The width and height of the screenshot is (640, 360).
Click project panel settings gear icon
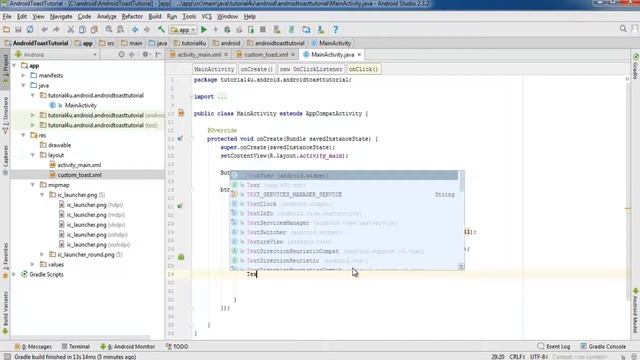pos(145,54)
